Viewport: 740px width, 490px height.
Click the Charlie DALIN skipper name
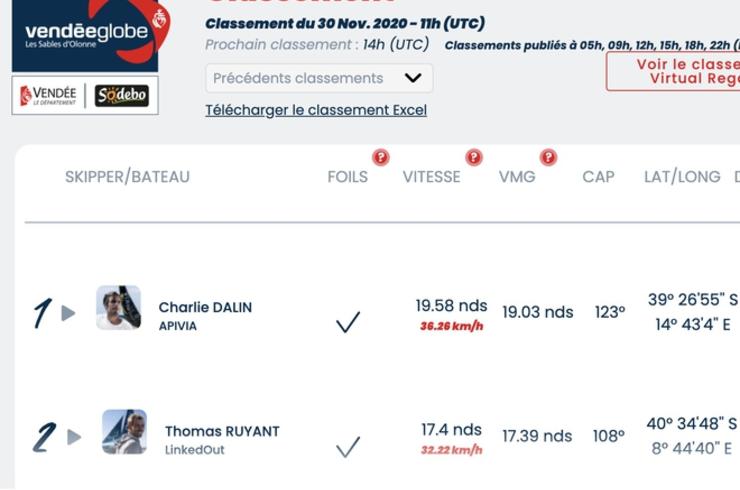coord(205,308)
